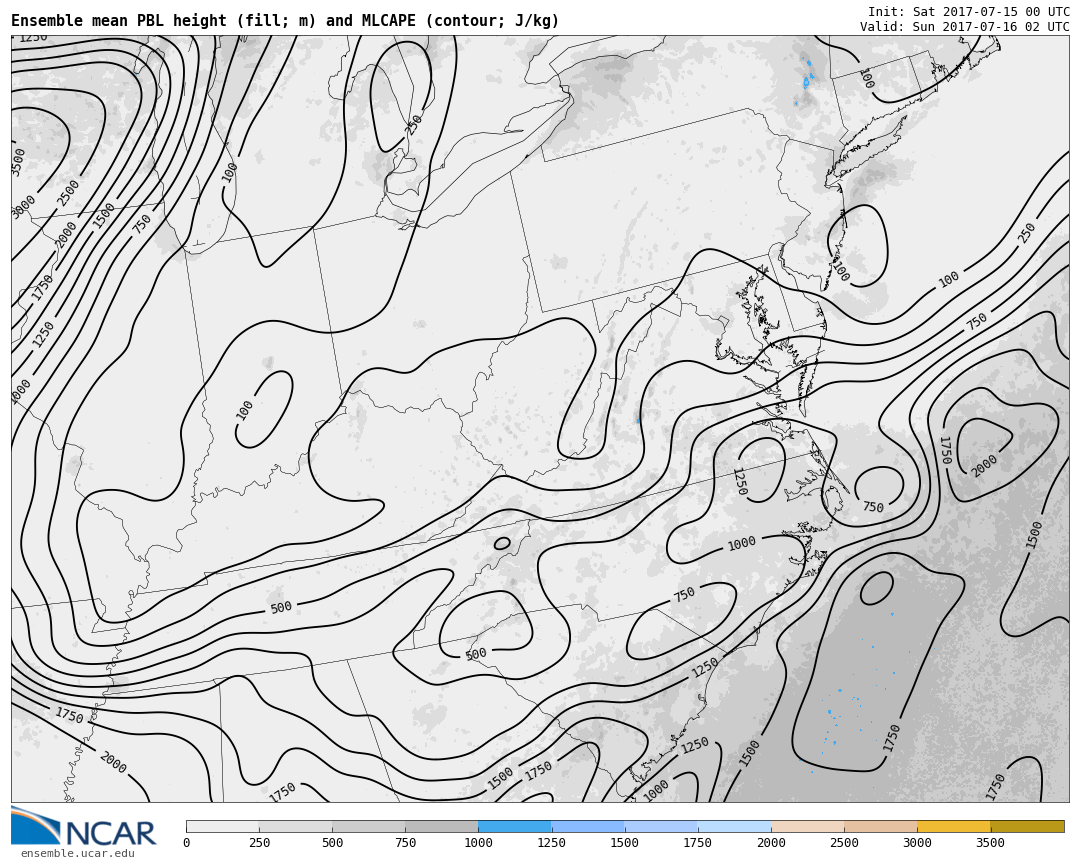Click the 3500 contour label on the map
This screenshot has height=865, width=1080.
point(19,163)
